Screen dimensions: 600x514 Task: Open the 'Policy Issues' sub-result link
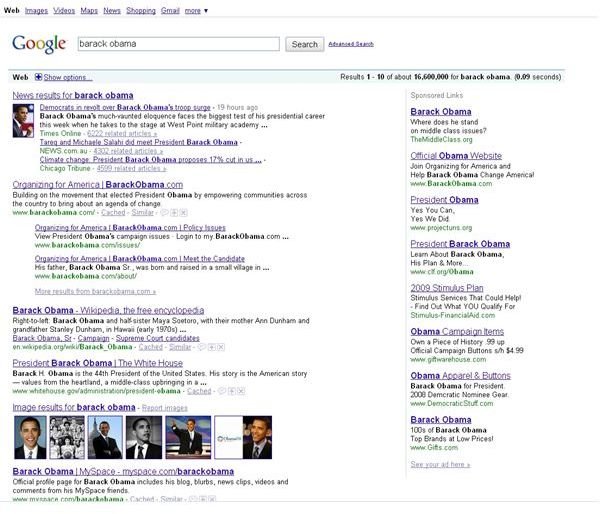click(x=130, y=228)
